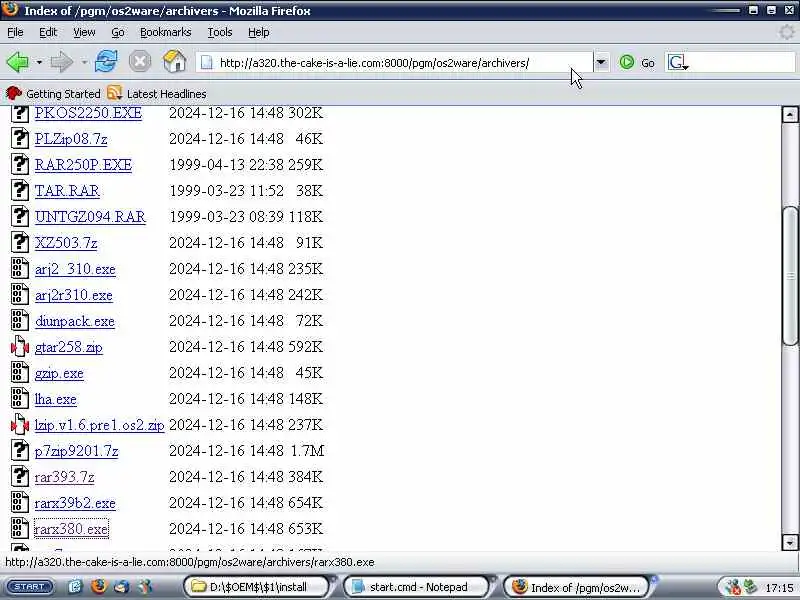Click the diunpack.exe link
800x600 pixels.
74,321
